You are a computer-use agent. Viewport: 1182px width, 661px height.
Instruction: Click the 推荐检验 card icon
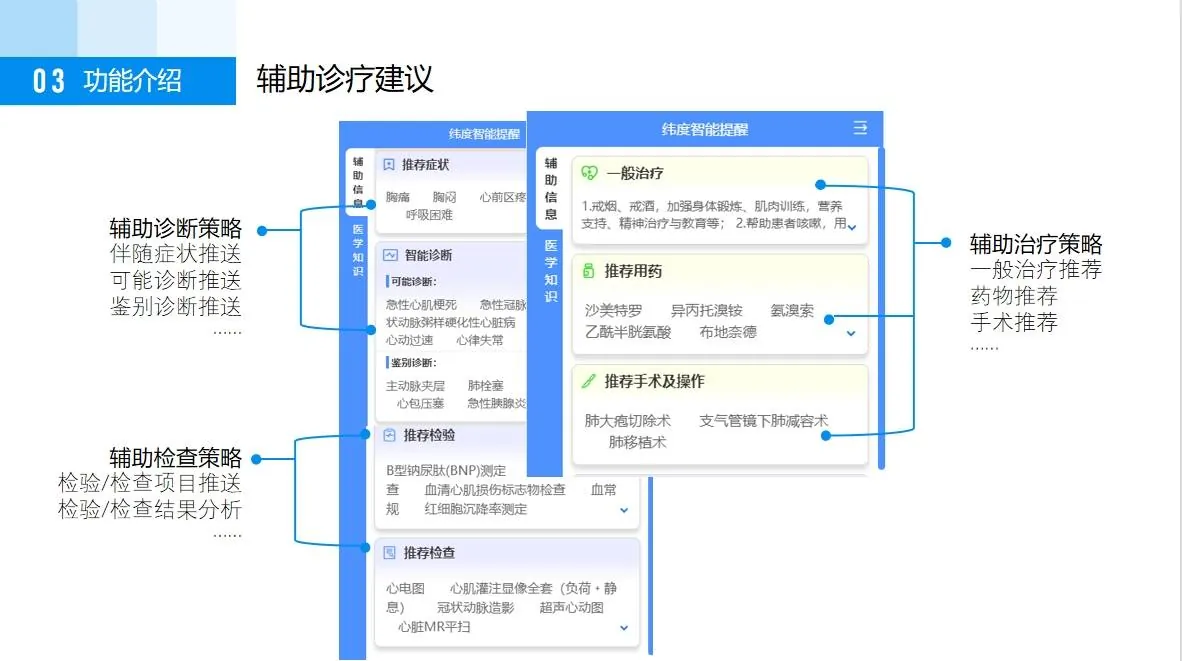point(390,435)
